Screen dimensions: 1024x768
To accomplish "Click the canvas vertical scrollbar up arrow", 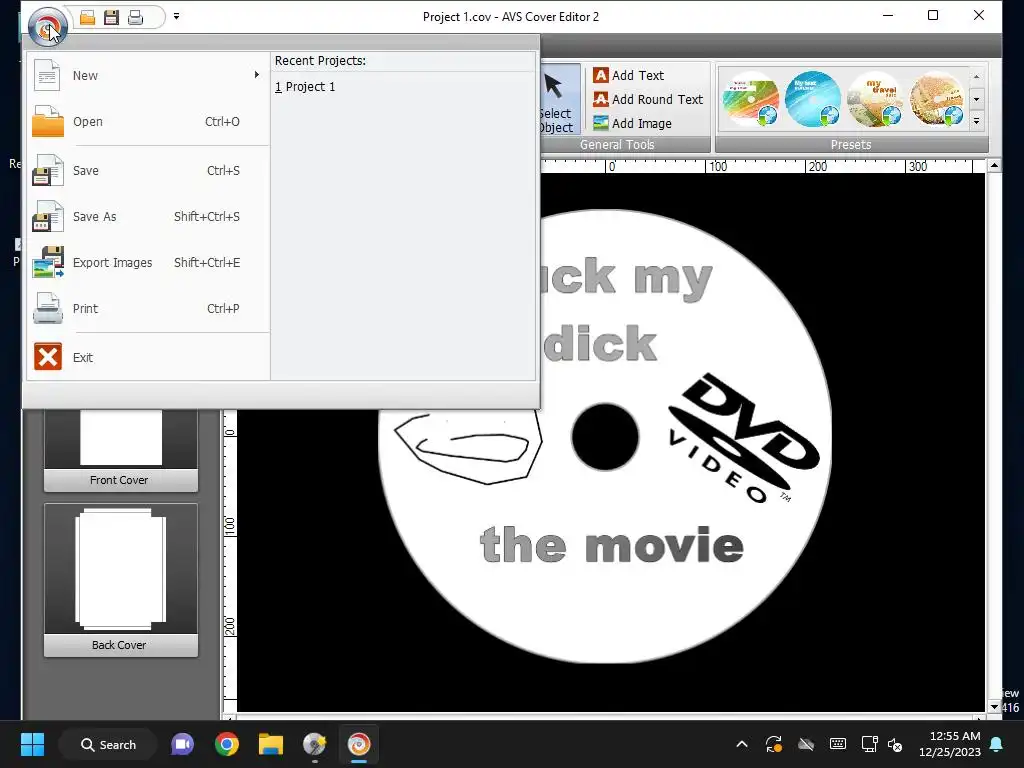I will click(994, 165).
